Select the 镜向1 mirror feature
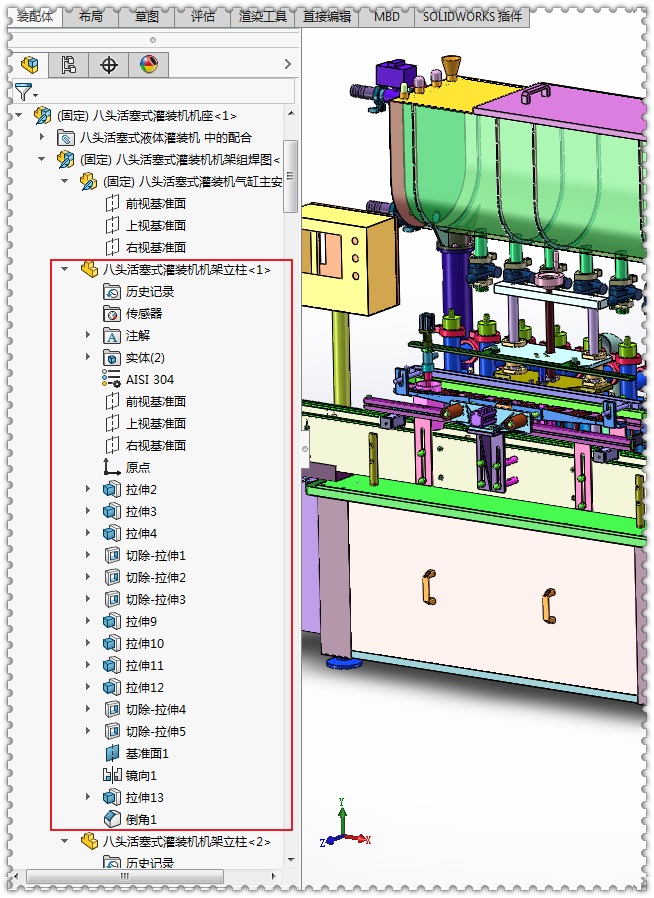 coord(141,775)
